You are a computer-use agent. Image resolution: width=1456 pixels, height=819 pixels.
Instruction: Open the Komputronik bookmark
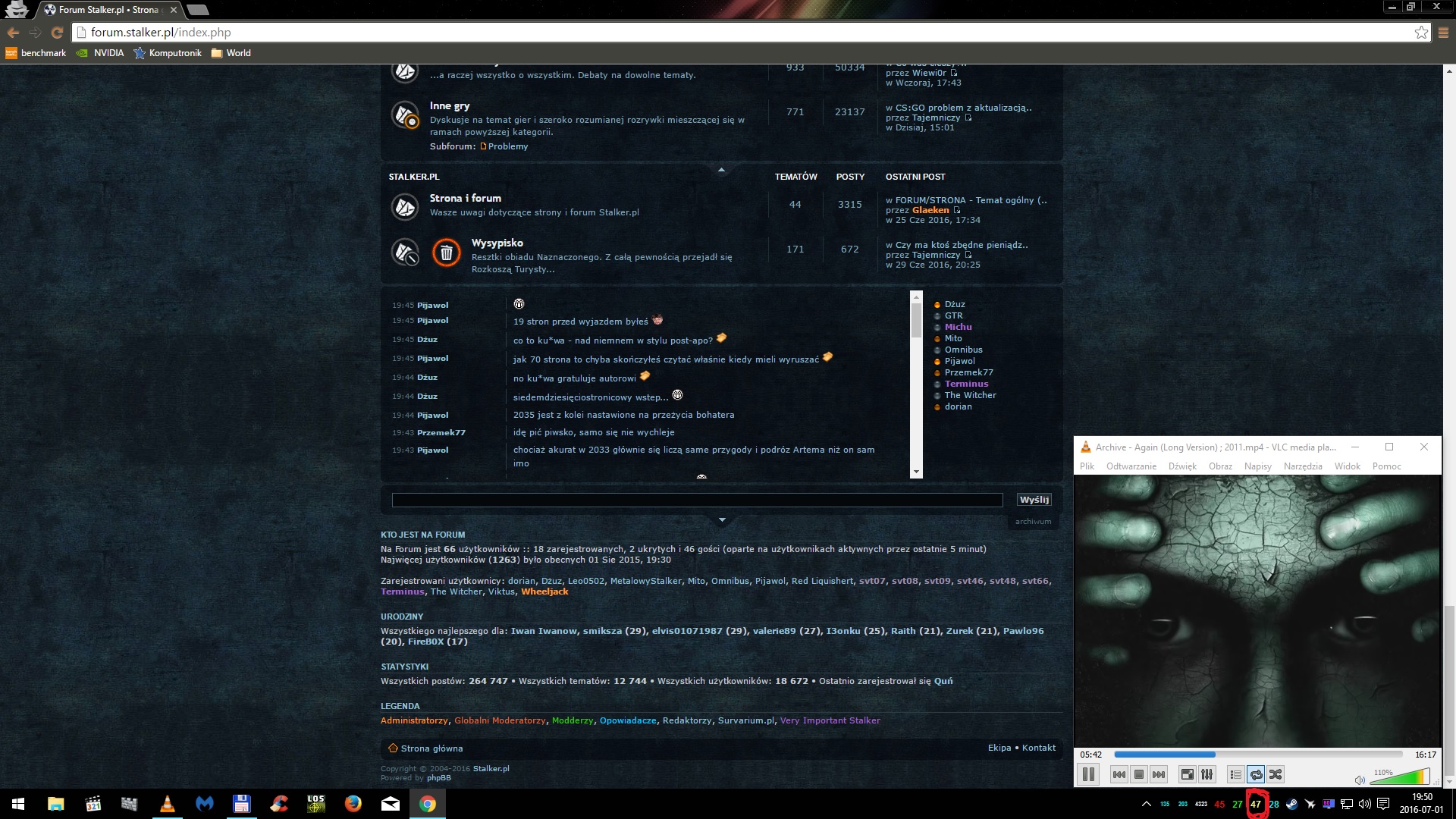[x=168, y=53]
